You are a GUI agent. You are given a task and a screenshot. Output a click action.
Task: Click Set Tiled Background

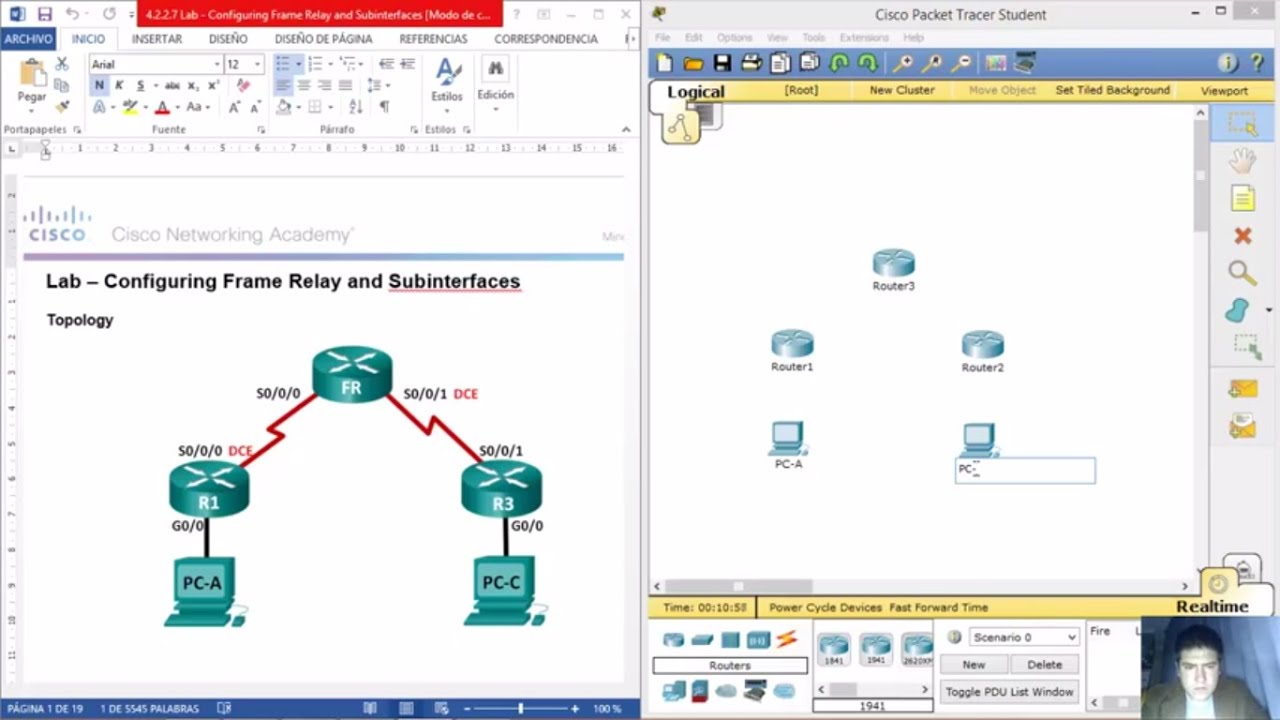(1112, 90)
